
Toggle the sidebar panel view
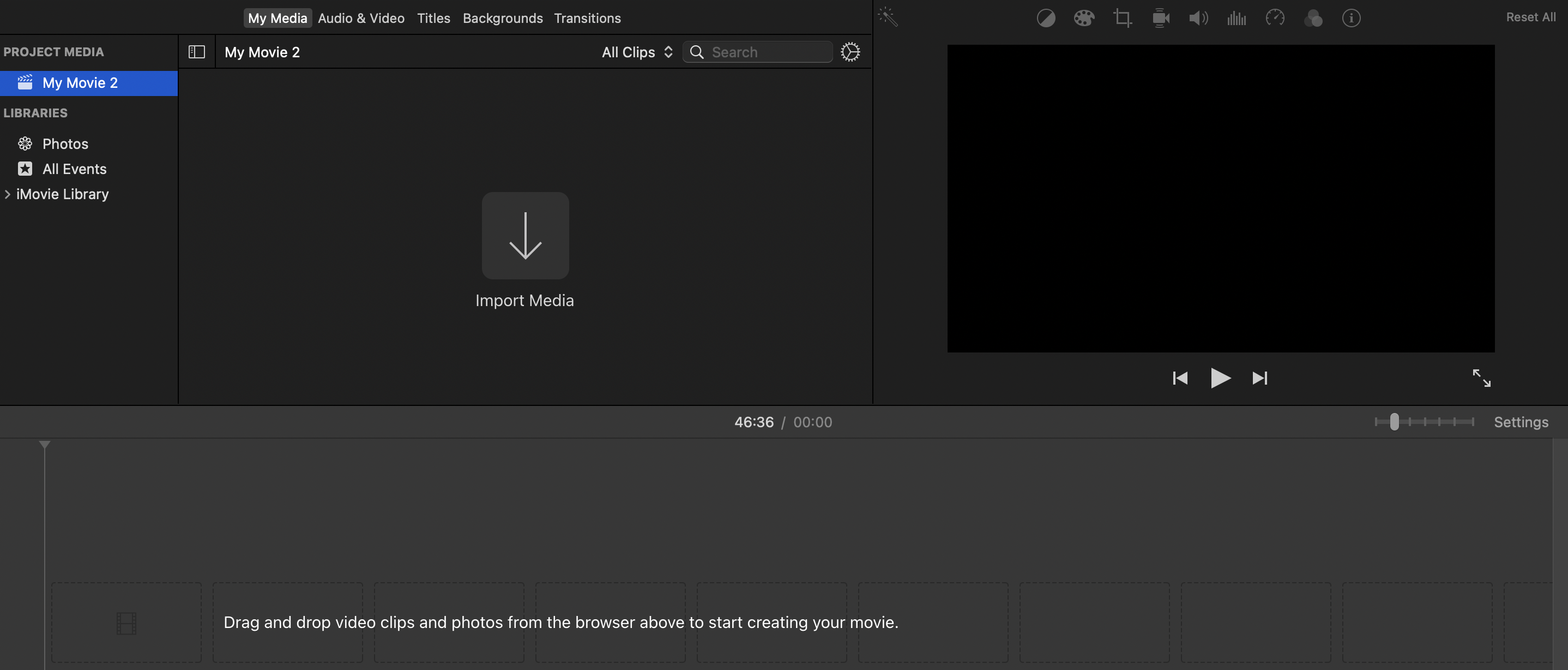(x=196, y=51)
